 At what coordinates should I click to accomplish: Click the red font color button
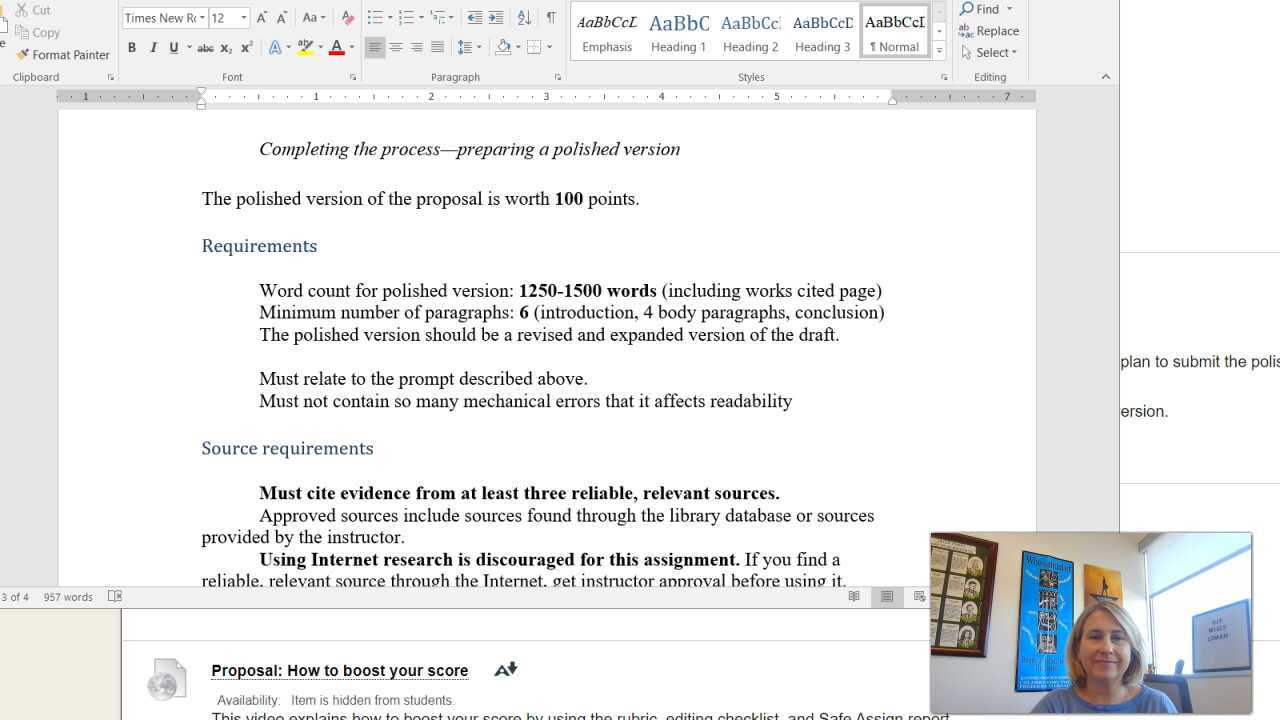(x=336, y=48)
